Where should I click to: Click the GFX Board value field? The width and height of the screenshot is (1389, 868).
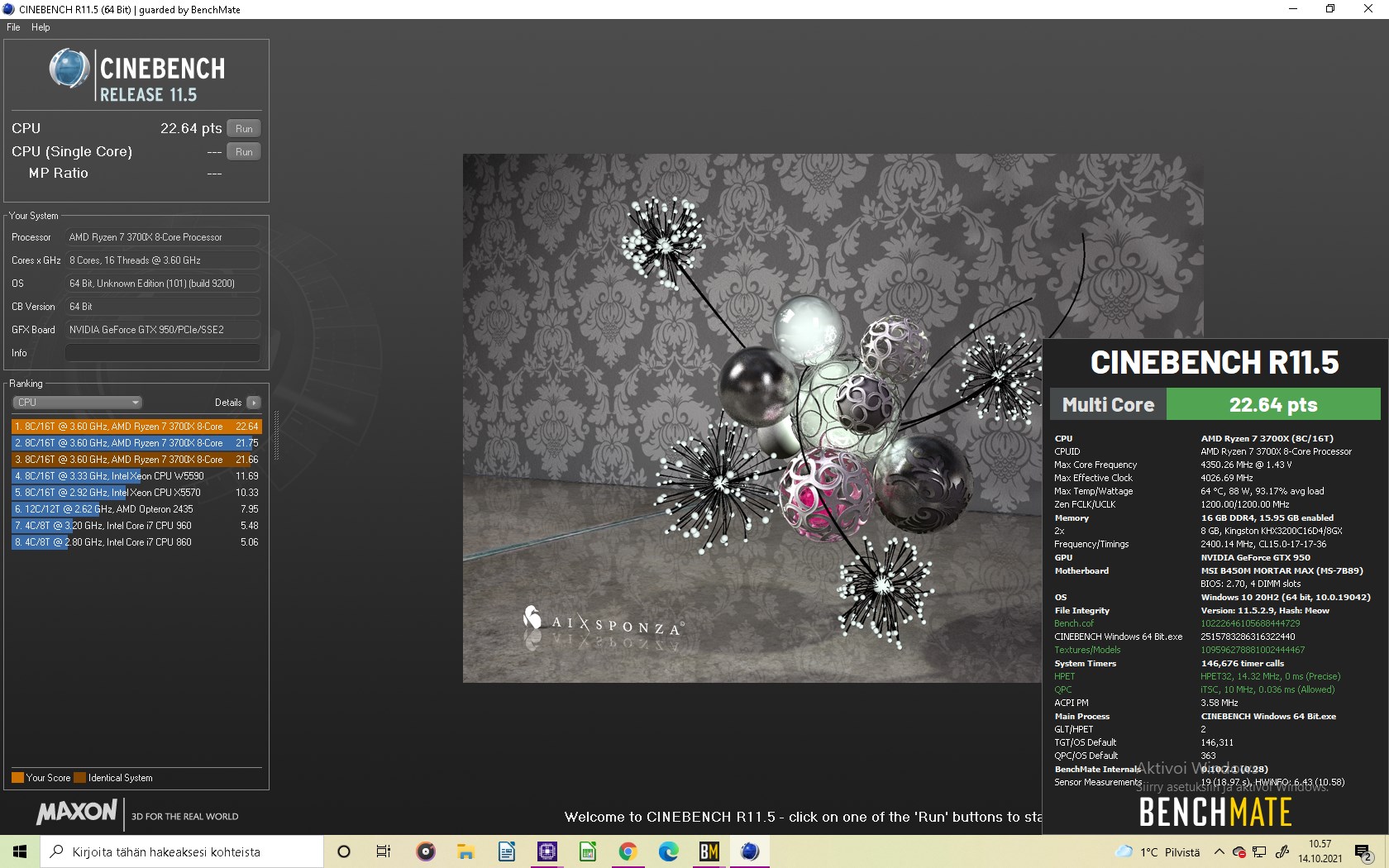pyautogui.click(x=163, y=330)
